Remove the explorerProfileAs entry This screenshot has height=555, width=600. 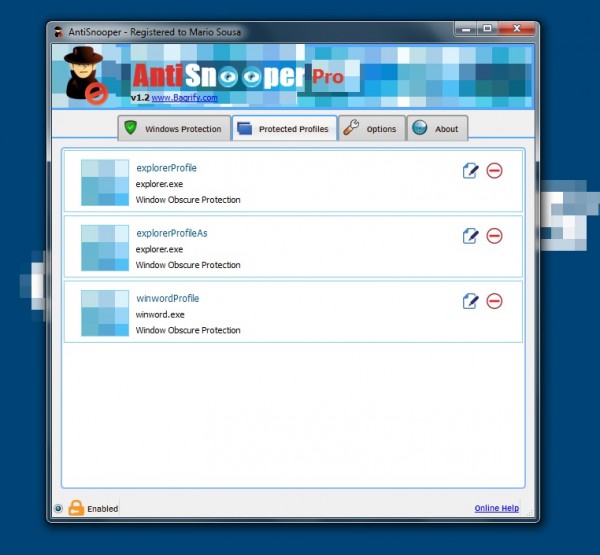tap(494, 236)
